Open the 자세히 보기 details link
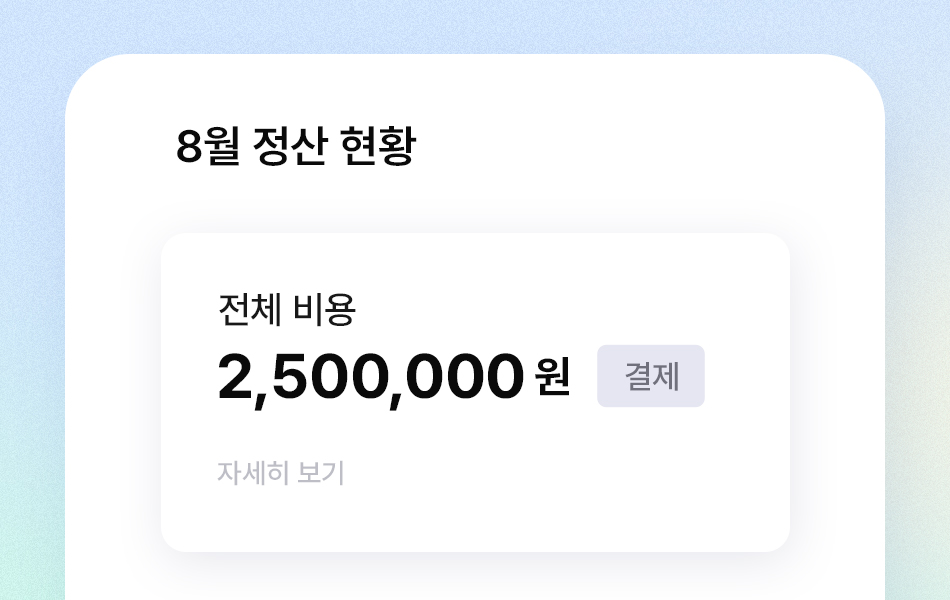This screenshot has height=600, width=950. (280, 473)
